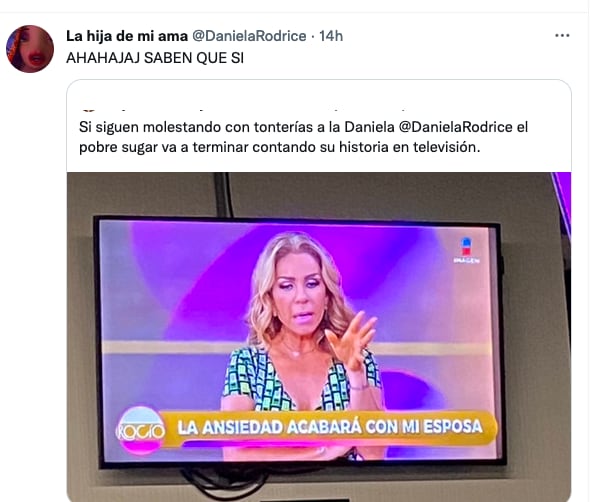
Task: Open La hija de mi ama's profile avatar
Action: click(x=30, y=49)
